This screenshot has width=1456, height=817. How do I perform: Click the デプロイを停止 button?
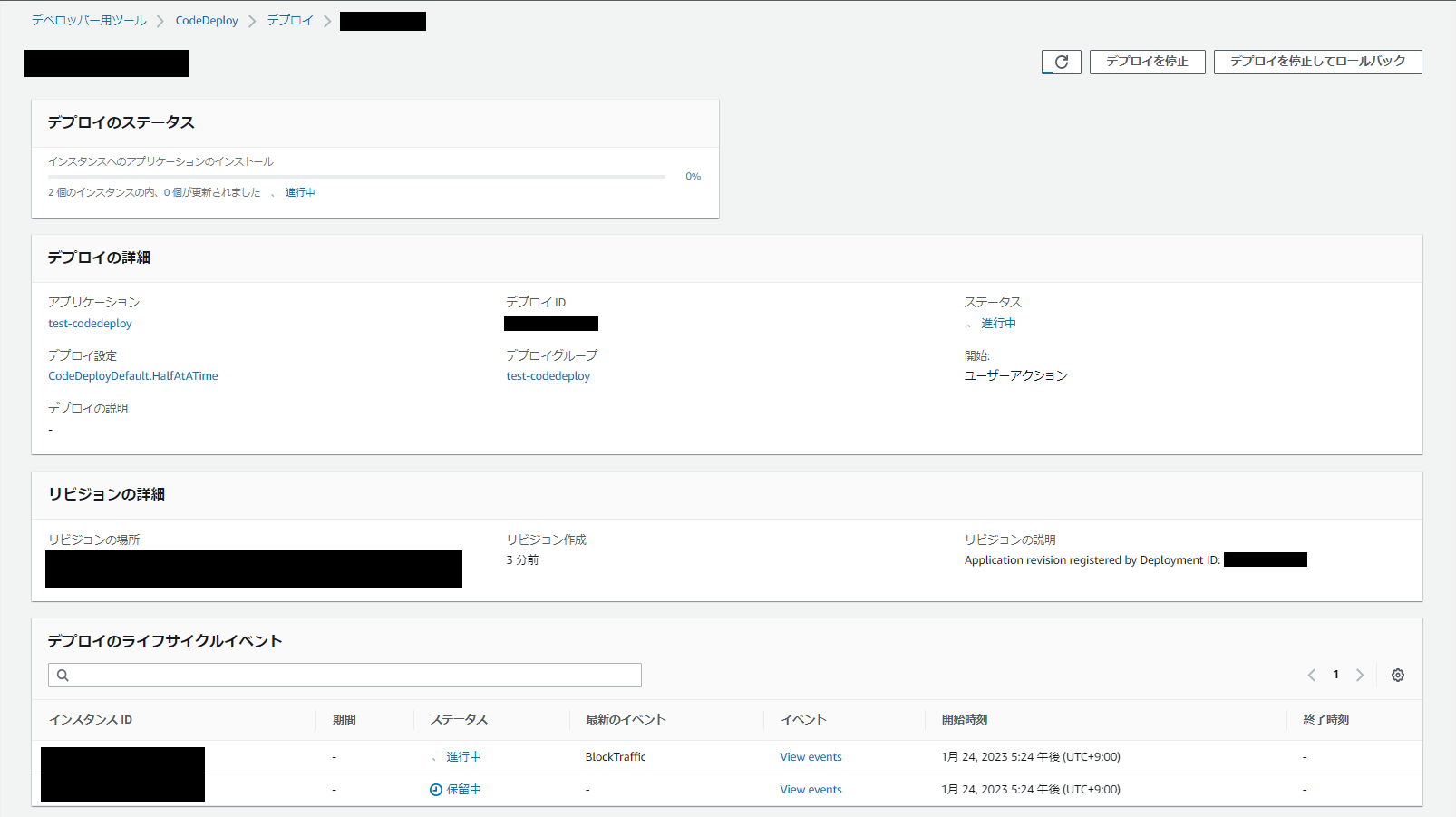click(1147, 62)
